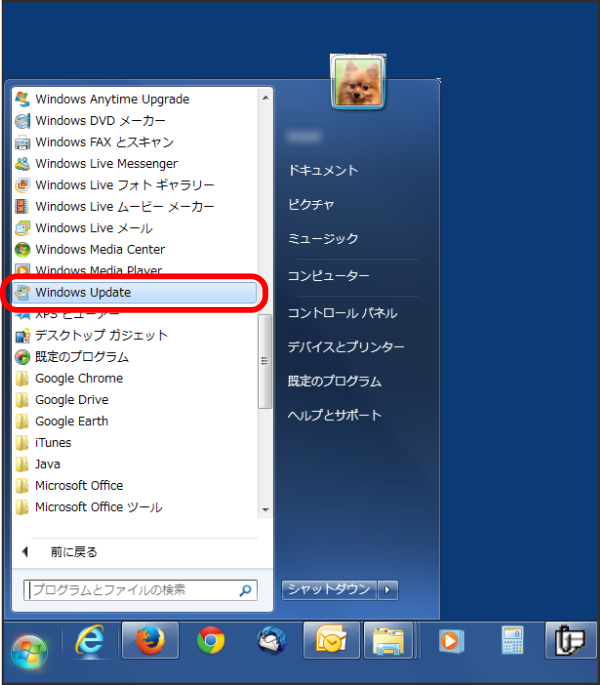Open Internet Explorer from the taskbar

(90, 640)
